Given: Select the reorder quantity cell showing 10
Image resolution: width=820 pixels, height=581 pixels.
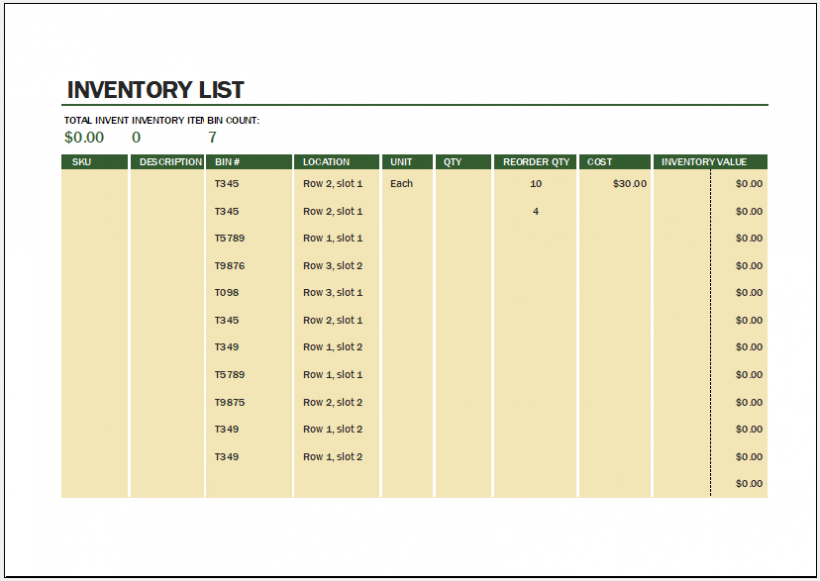Looking at the screenshot, I should [536, 184].
